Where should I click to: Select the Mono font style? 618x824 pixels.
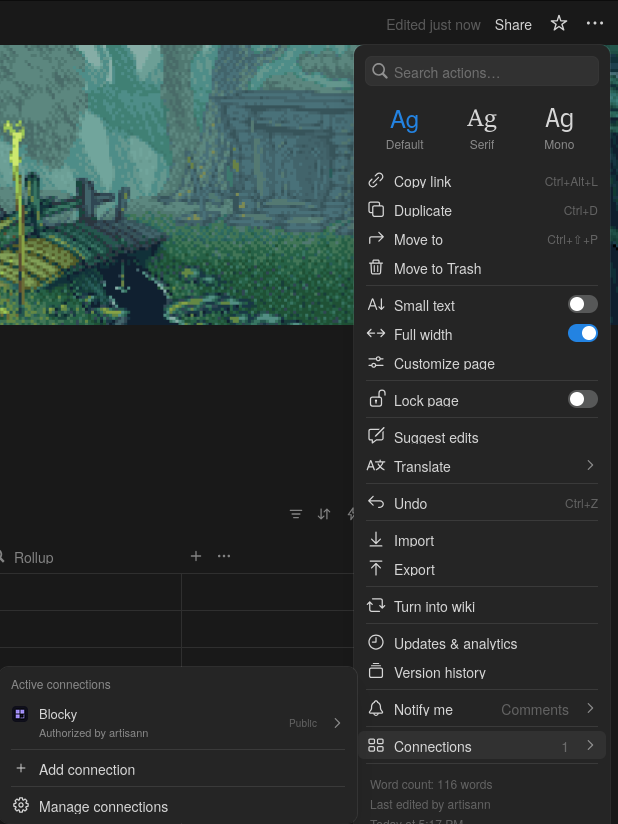coord(559,129)
